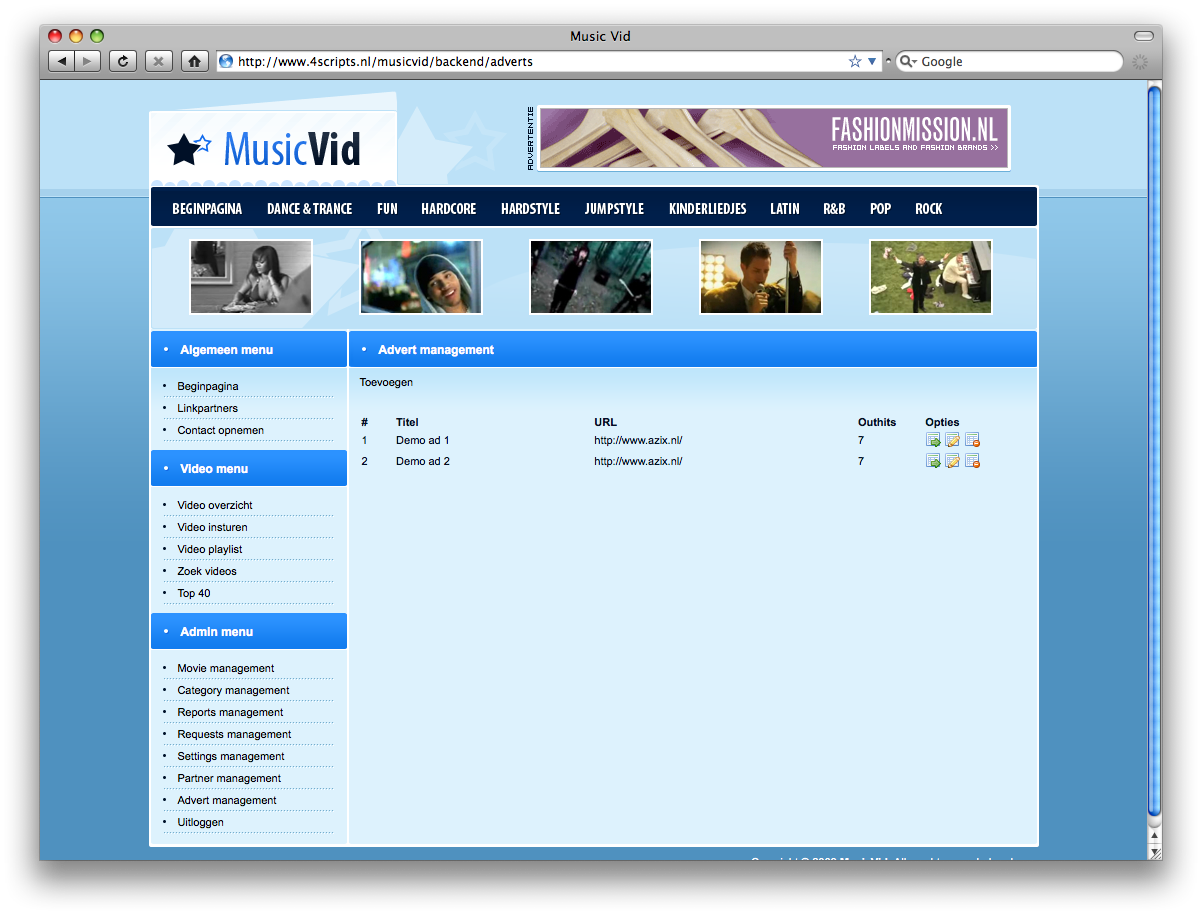Click the dark street dancers video thumbnail
1202x915 pixels.
point(591,277)
